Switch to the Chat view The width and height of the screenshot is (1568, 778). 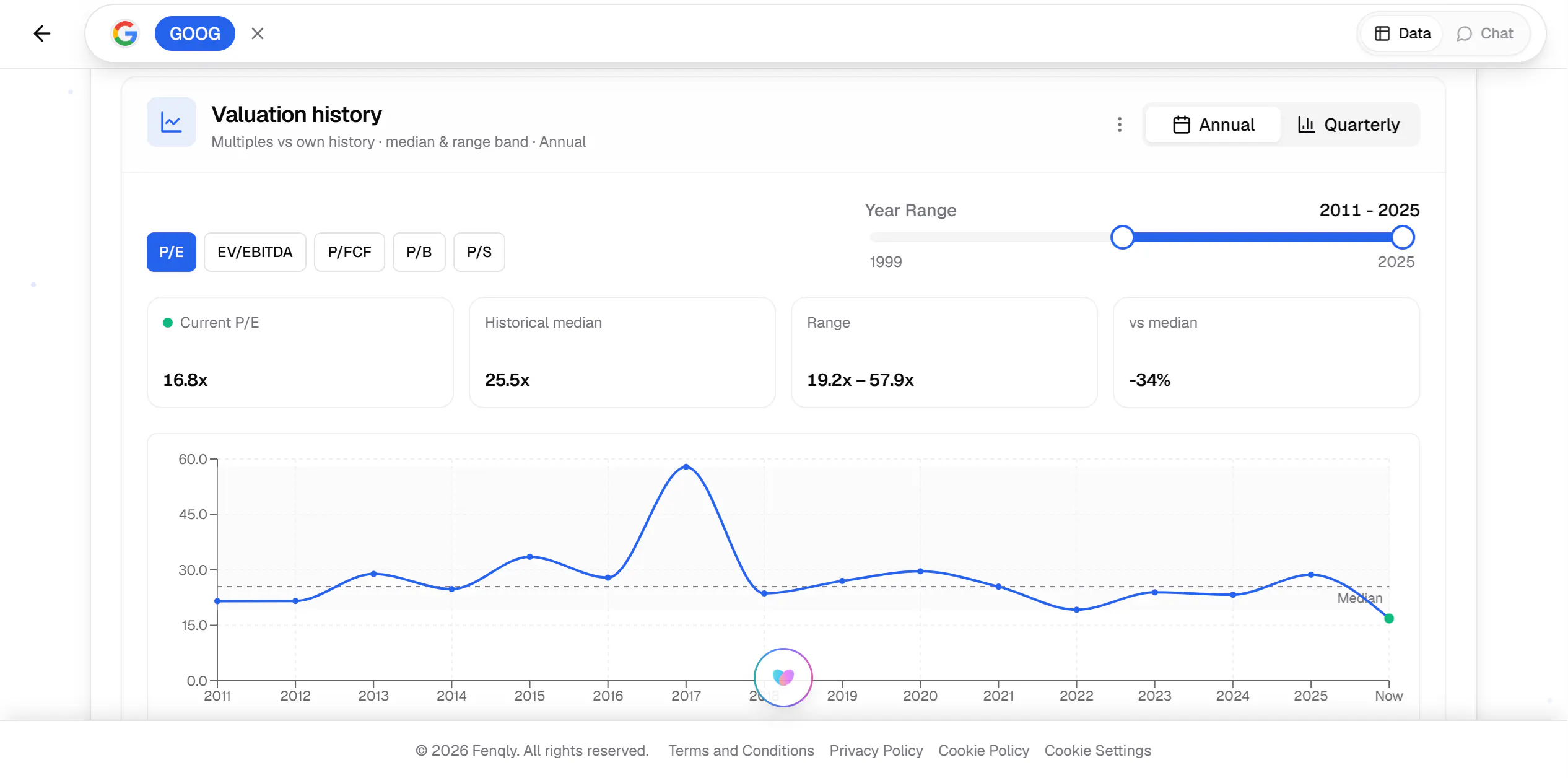pyautogui.click(x=1485, y=33)
